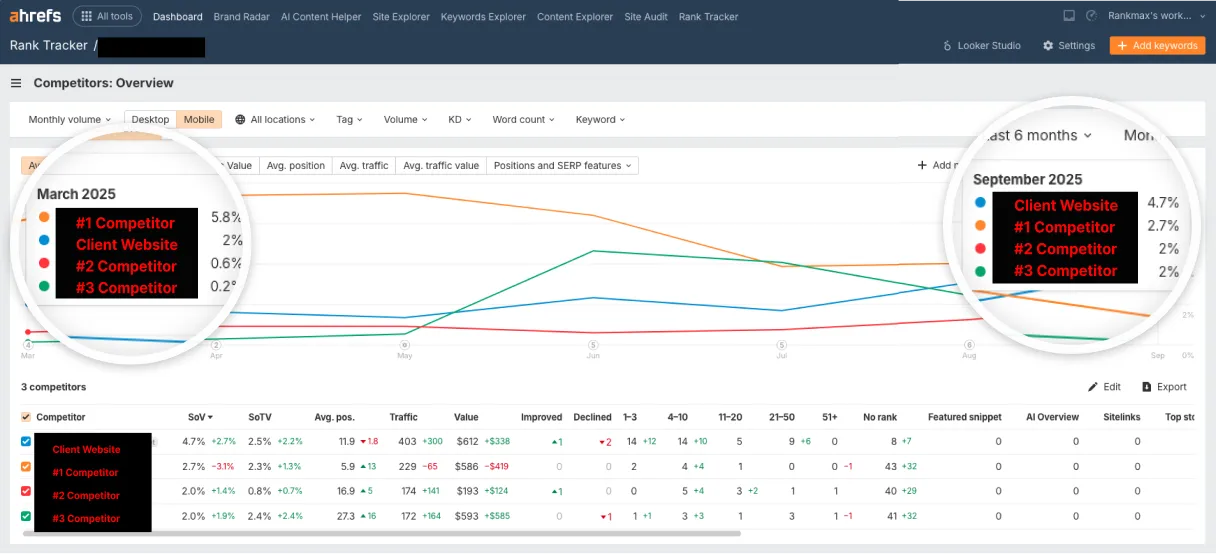Click the Edit pencil for competitors
Screen dimensions: 1216x554
coord(1104,387)
